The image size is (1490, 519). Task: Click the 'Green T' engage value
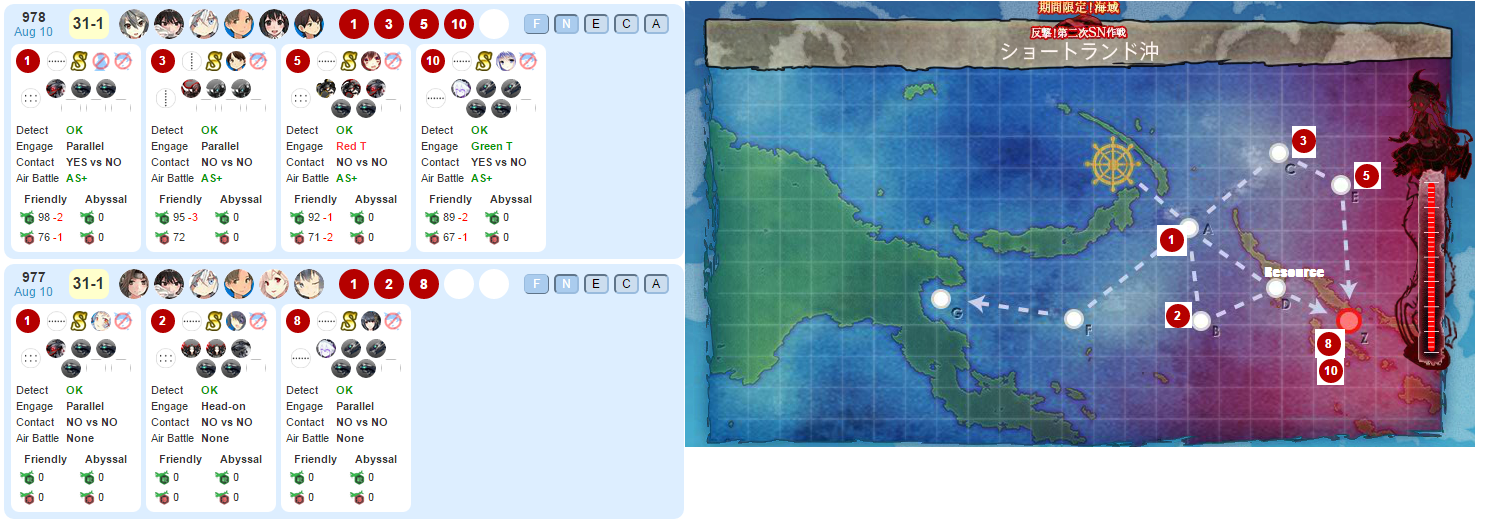point(493,146)
